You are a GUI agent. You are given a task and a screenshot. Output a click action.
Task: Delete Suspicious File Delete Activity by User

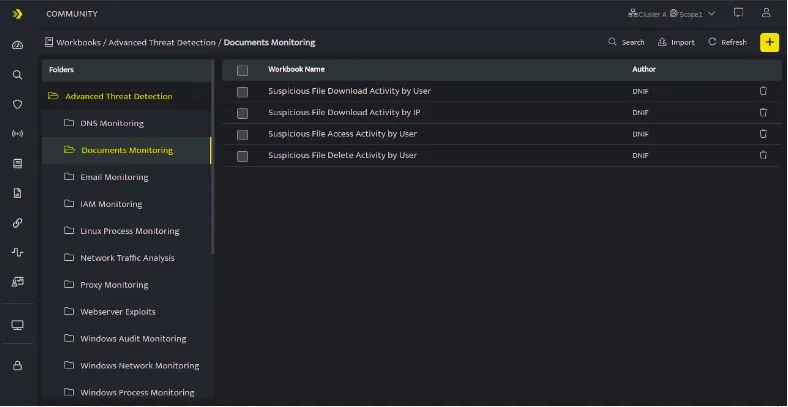(763, 155)
